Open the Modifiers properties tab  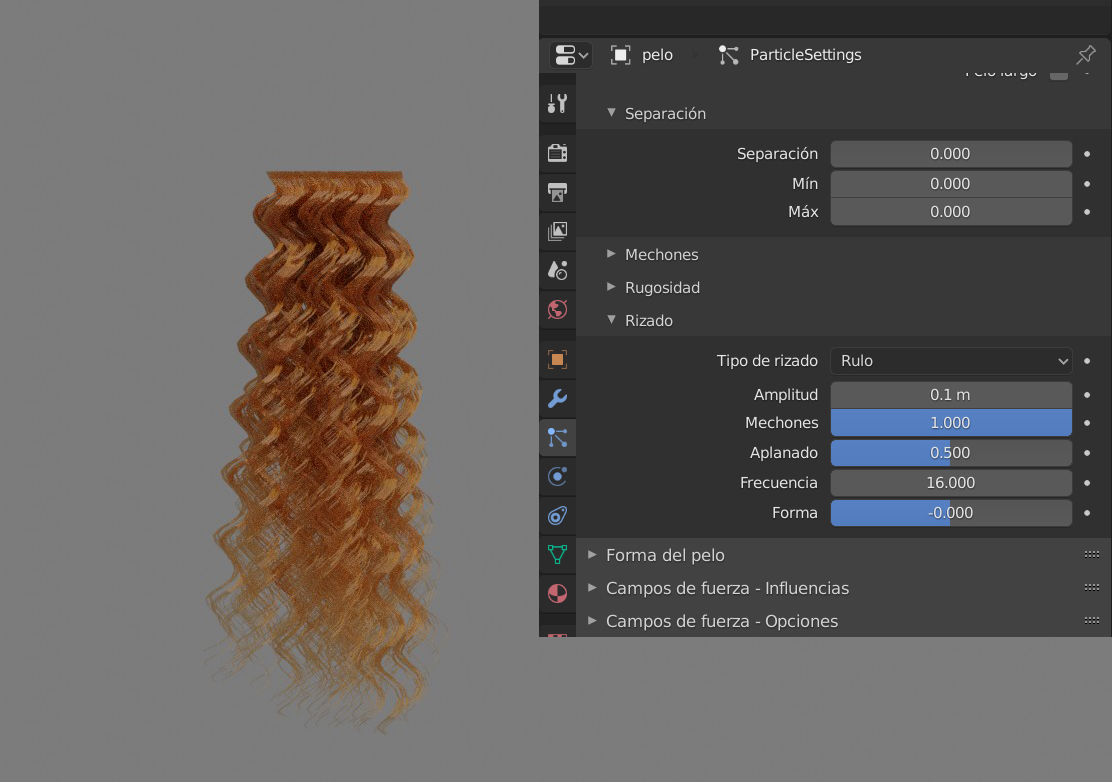click(557, 398)
